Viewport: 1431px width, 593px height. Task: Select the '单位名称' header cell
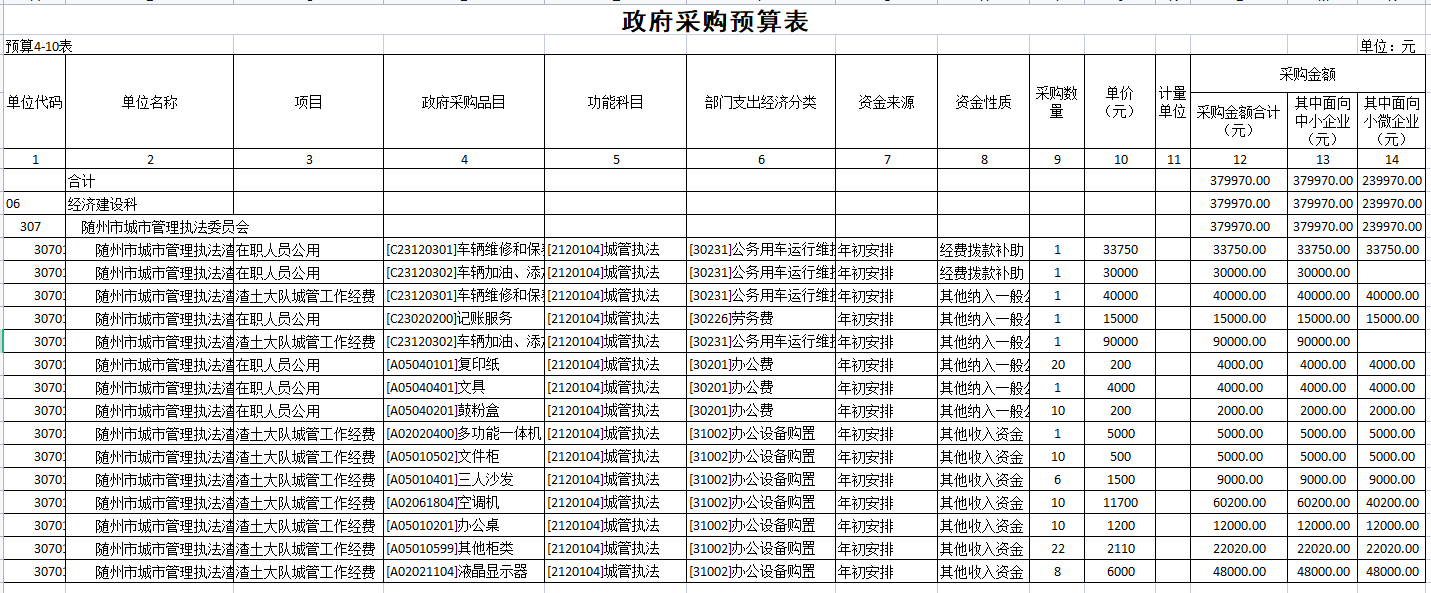pyautogui.click(x=150, y=102)
